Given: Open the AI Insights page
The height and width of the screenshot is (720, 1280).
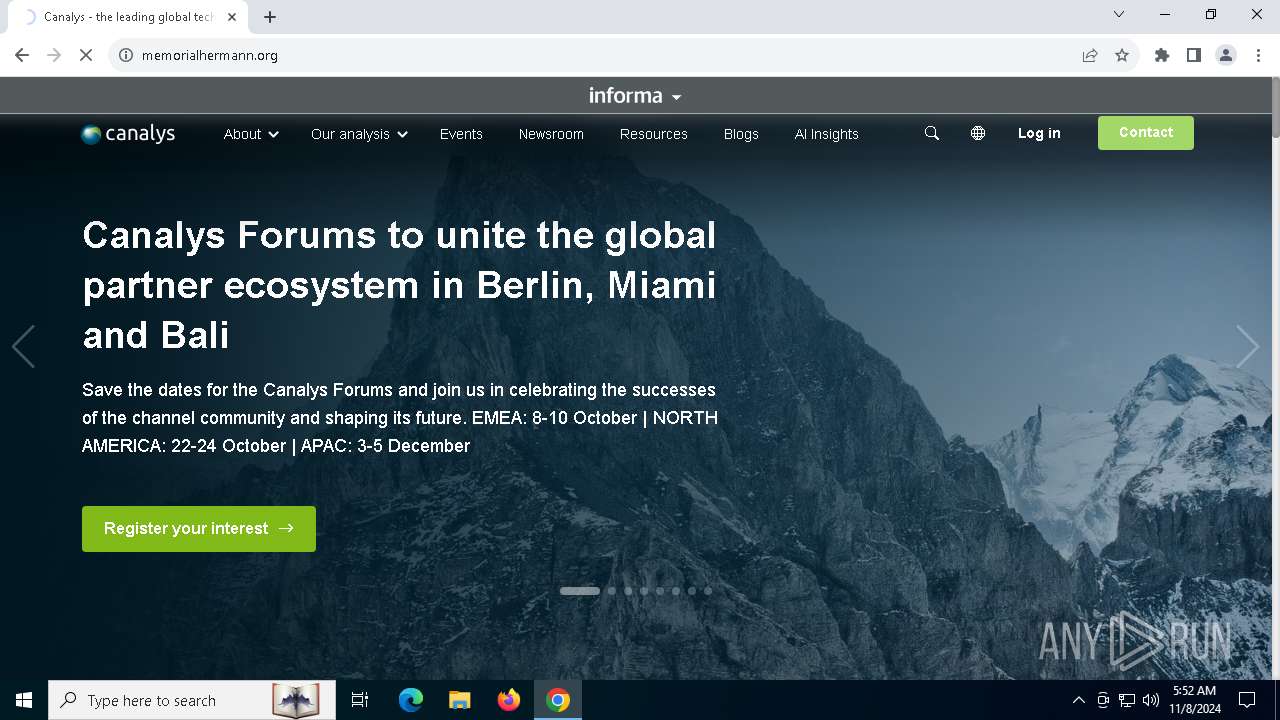Looking at the screenshot, I should [827, 134].
